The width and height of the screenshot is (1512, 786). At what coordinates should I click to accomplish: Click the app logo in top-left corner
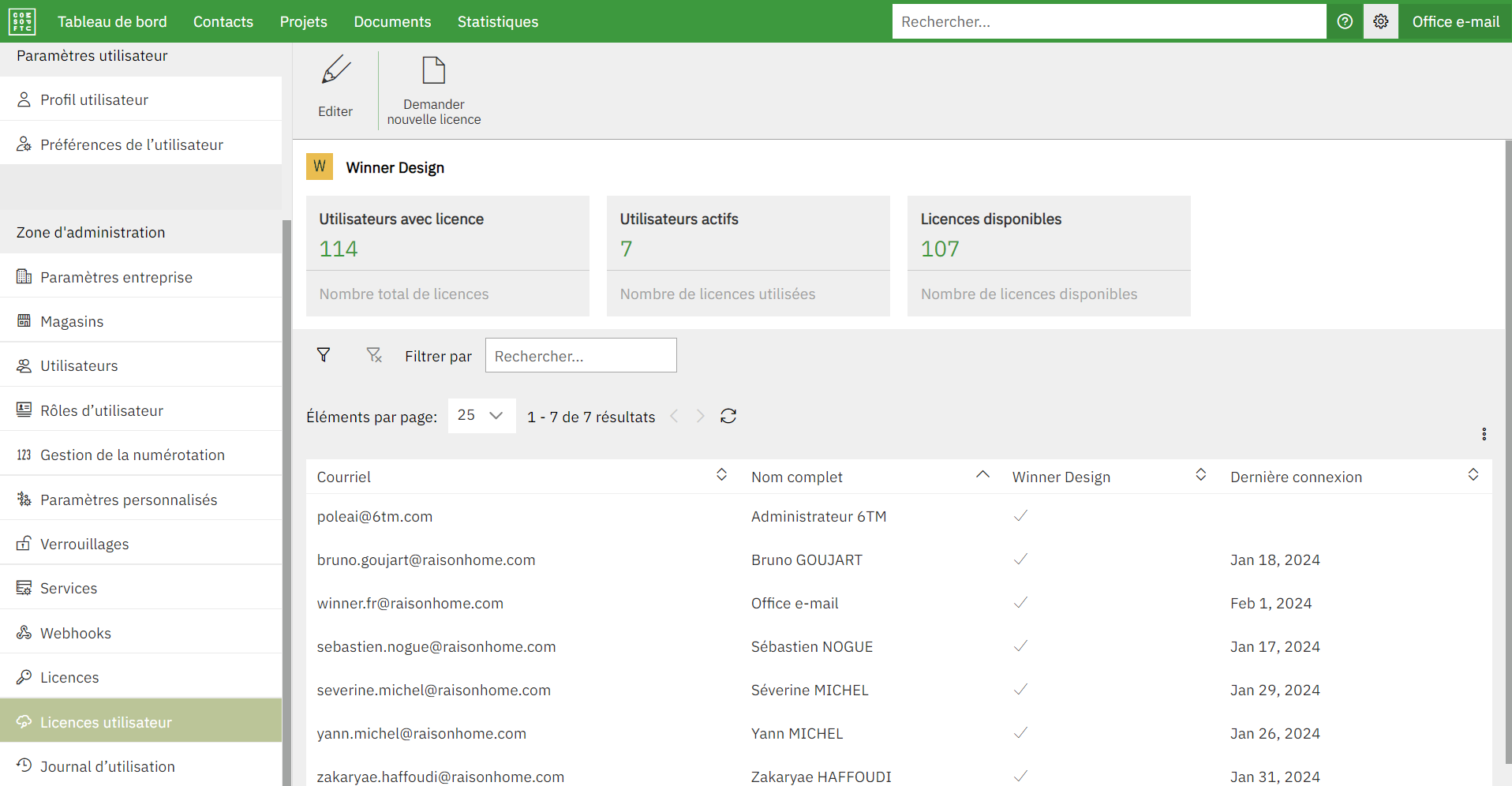tap(22, 21)
